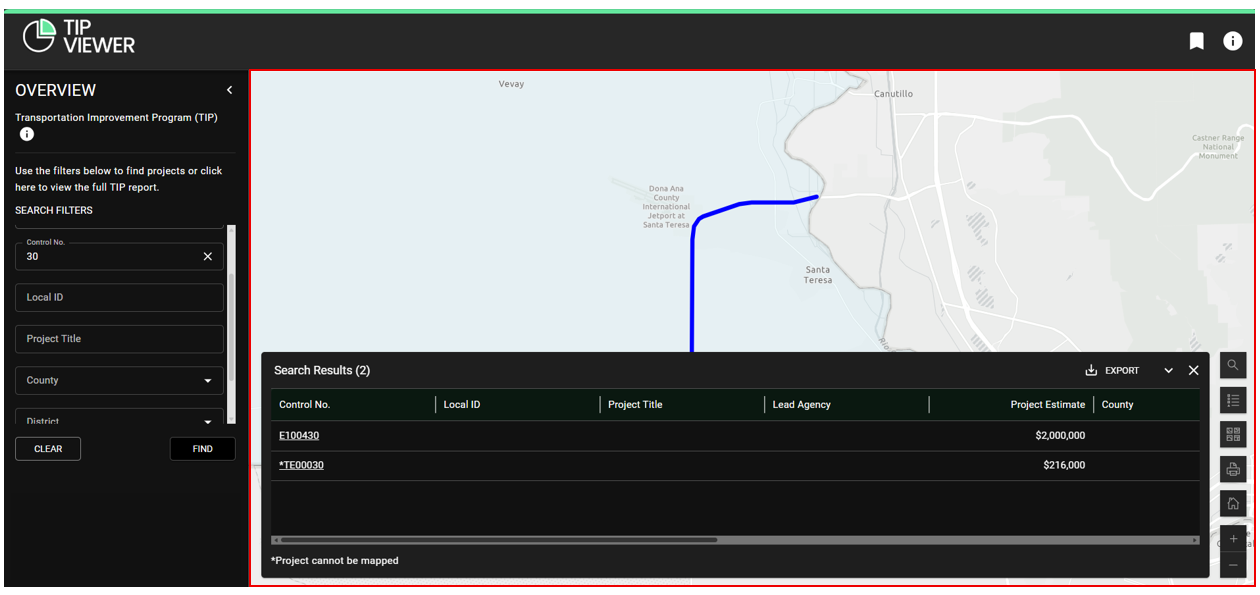Click the Search Results (2) title
1260x595 pixels.
tap(322, 370)
